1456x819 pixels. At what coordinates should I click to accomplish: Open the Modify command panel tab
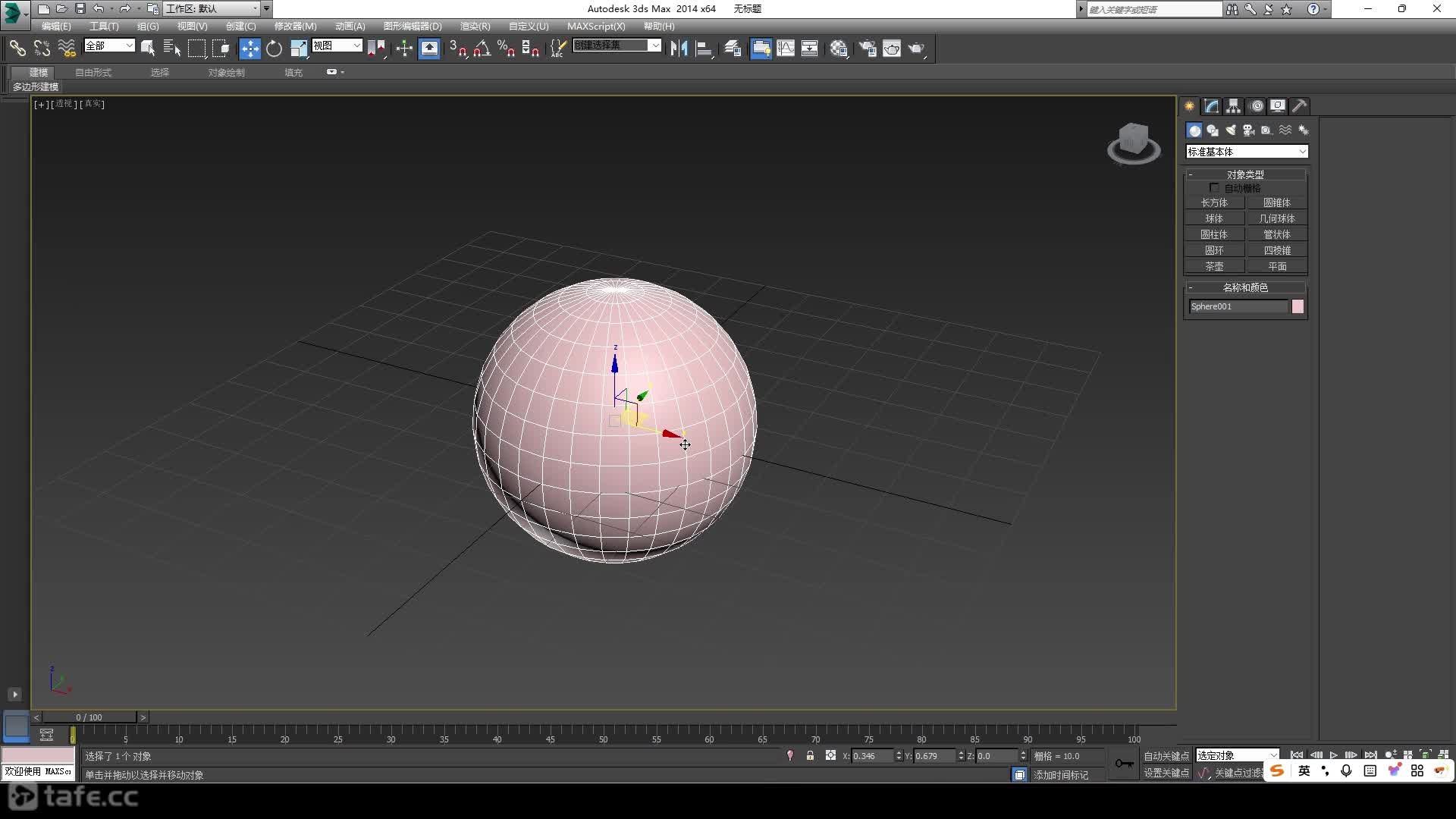[1211, 106]
